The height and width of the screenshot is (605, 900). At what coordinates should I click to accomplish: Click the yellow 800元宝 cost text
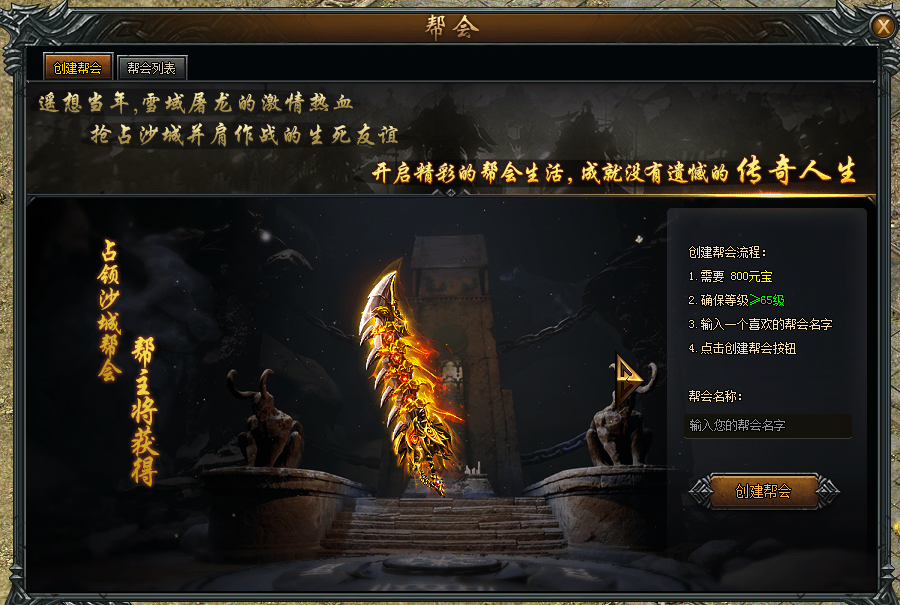(x=751, y=277)
